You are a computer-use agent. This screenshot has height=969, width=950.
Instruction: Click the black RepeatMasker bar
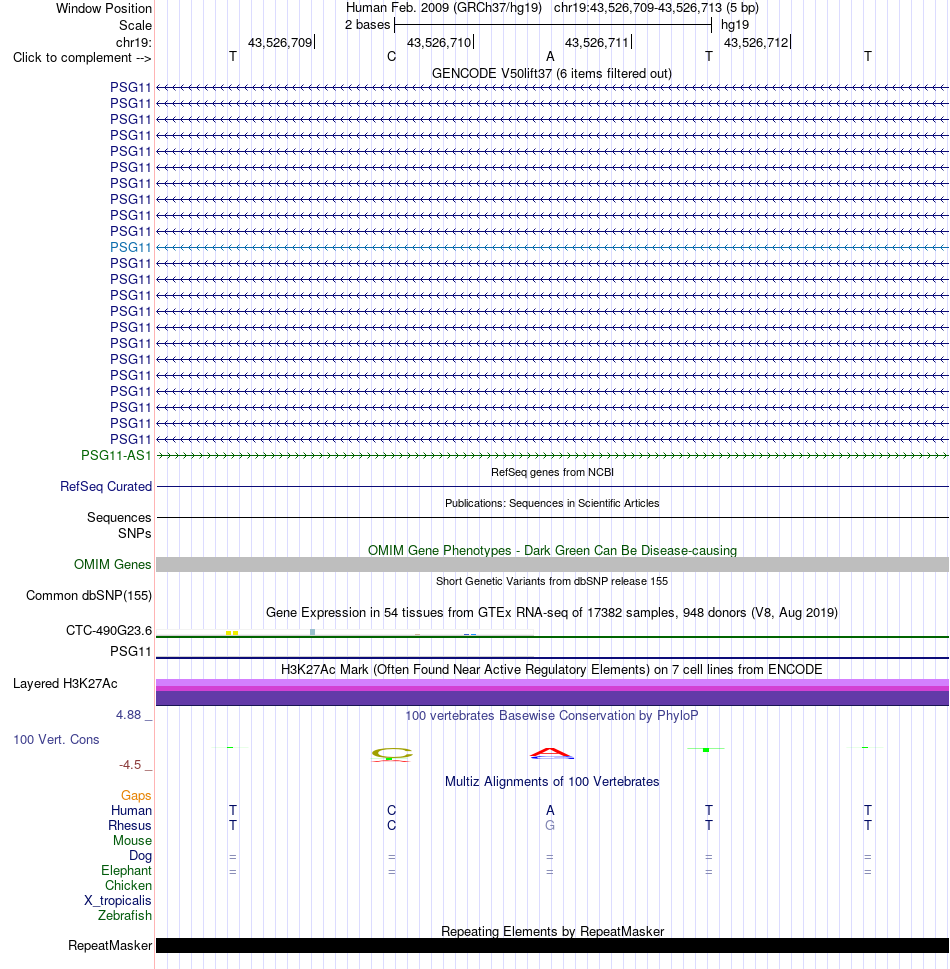click(553, 946)
